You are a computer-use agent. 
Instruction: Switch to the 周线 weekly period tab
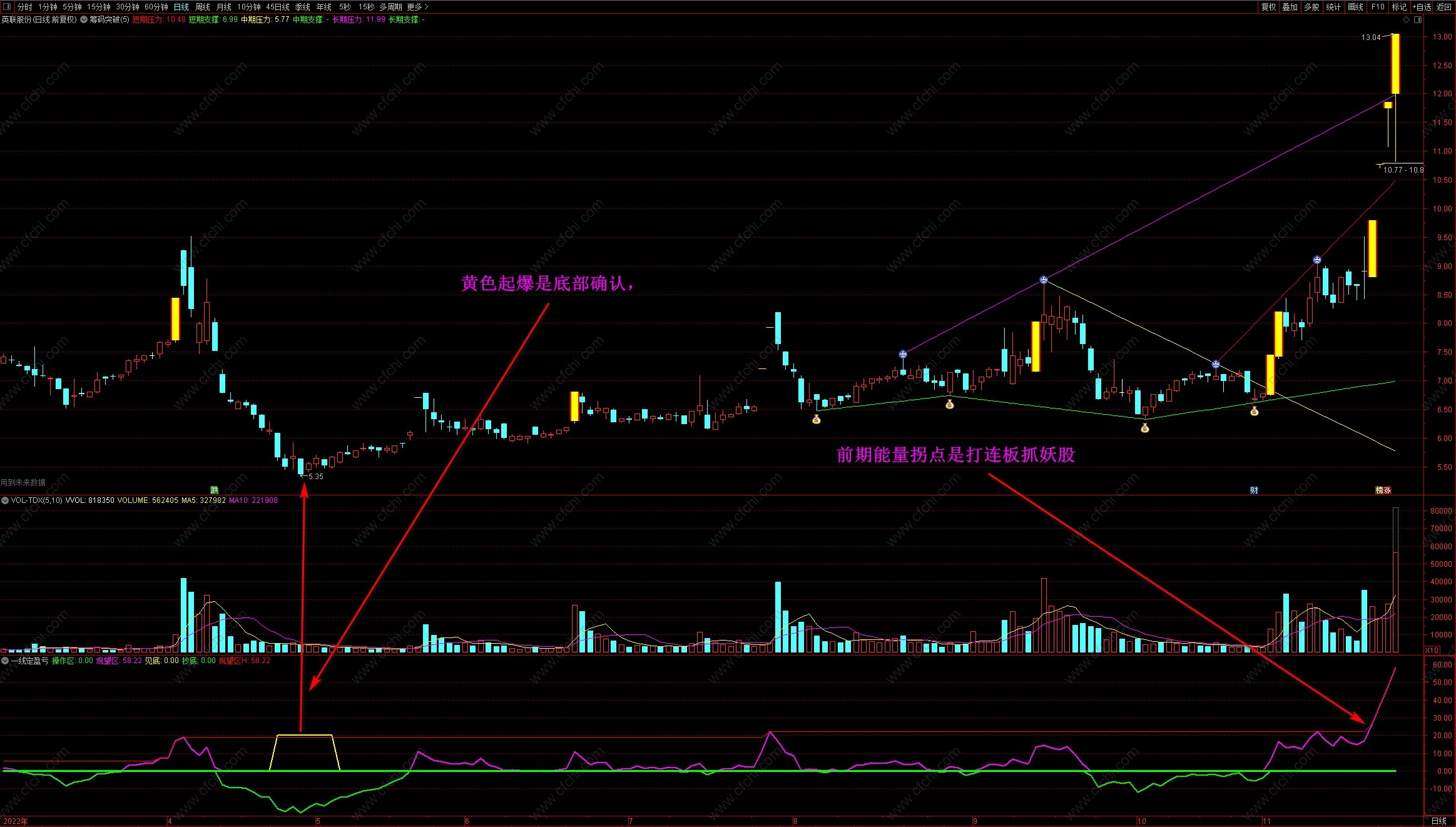[x=202, y=7]
